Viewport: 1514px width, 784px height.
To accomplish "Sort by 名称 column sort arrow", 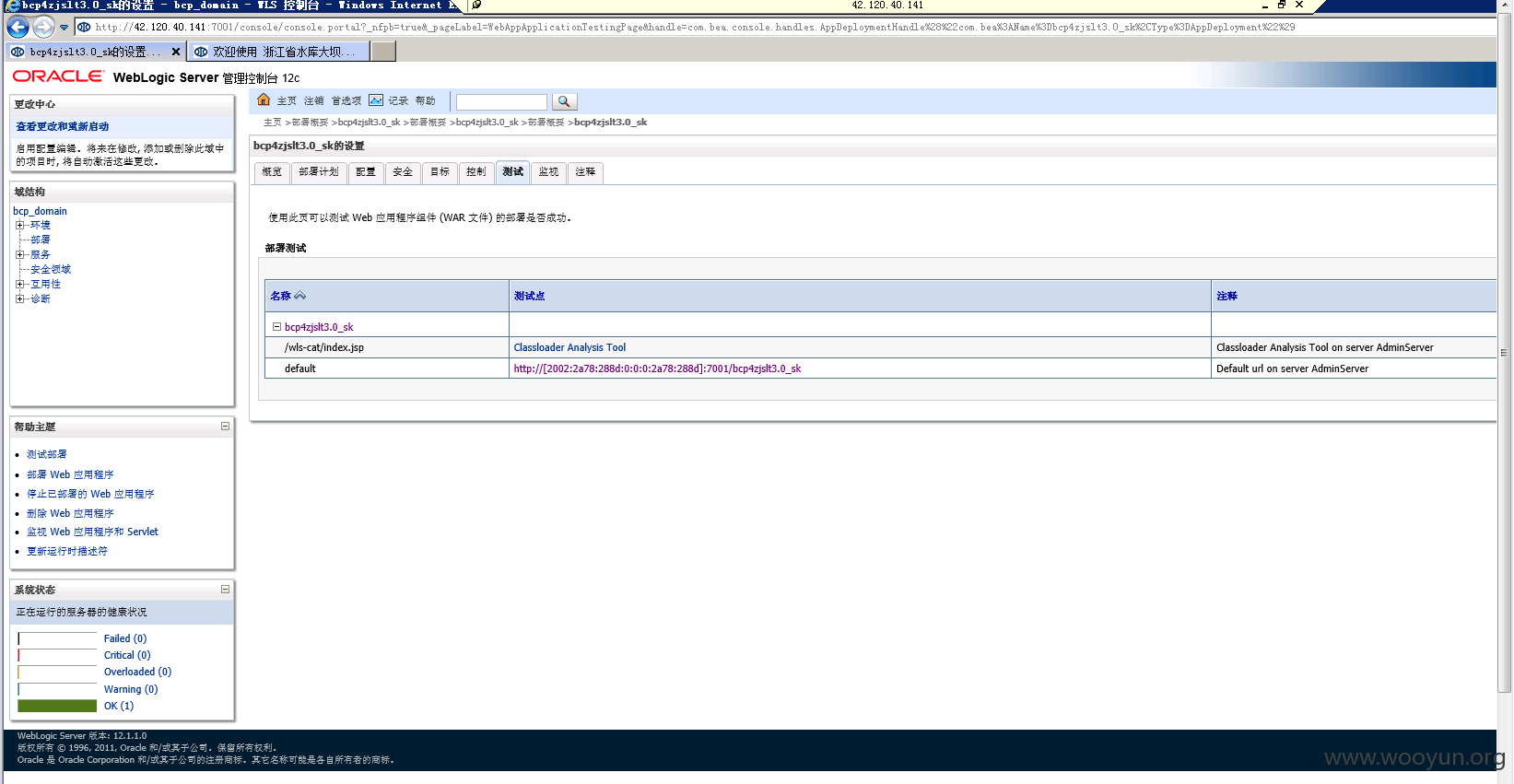I will pyautogui.click(x=299, y=296).
